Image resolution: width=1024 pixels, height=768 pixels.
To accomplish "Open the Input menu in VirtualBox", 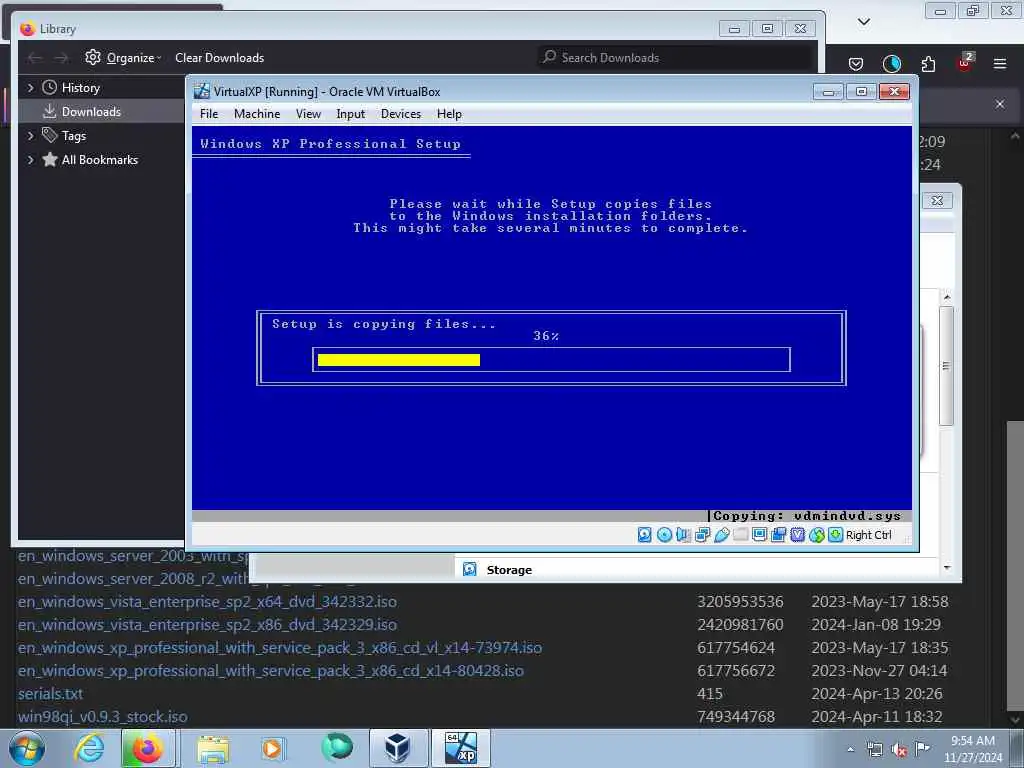I will 351,114.
